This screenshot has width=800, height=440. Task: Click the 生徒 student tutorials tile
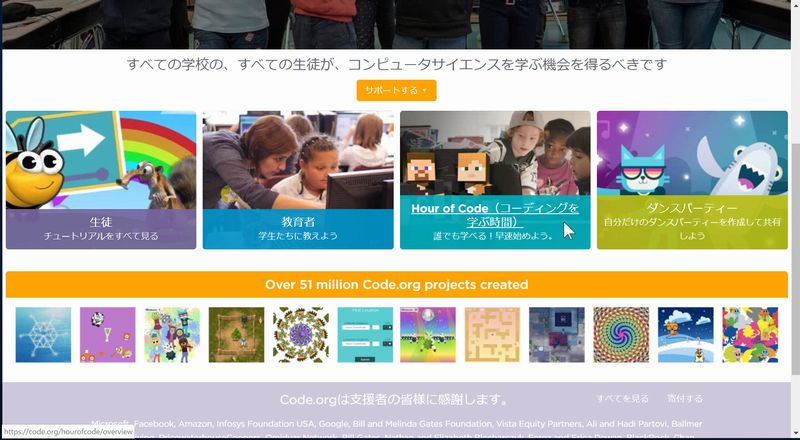pyautogui.click(x=101, y=180)
